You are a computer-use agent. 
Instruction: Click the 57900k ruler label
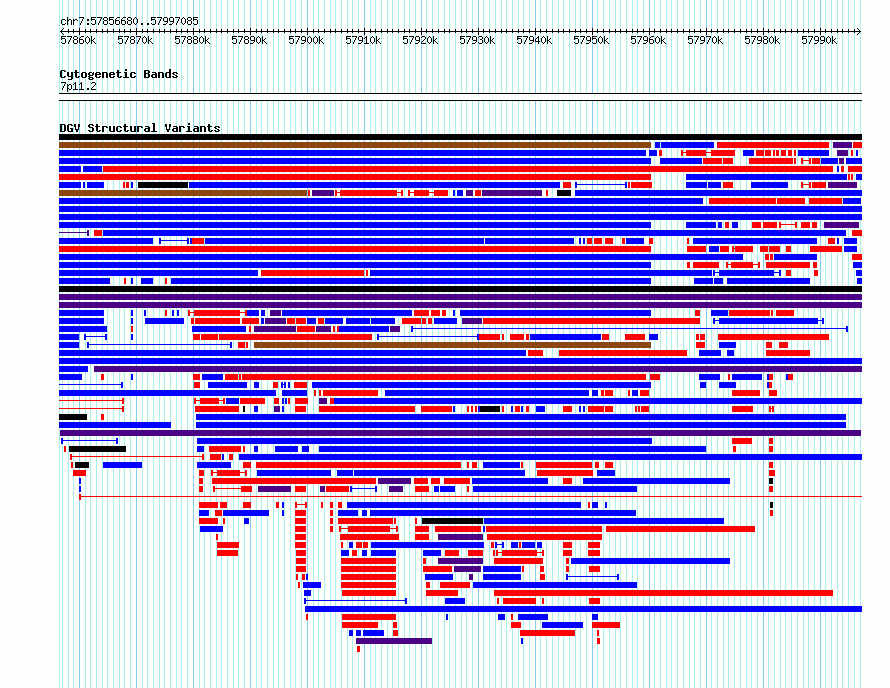pos(307,41)
